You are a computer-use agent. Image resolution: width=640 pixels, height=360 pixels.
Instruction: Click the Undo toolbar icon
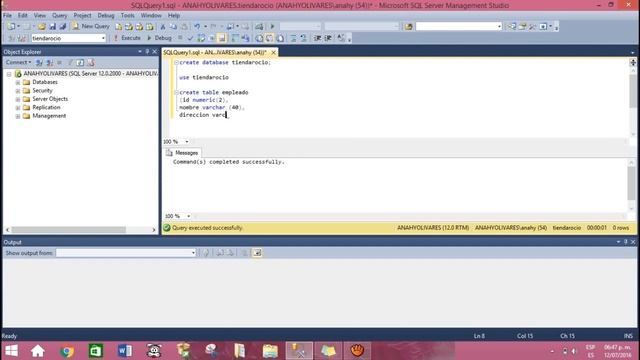coord(197,27)
